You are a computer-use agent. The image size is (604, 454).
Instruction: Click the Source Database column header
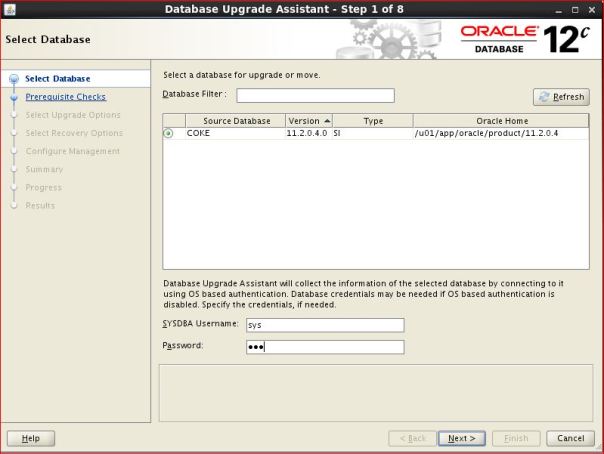tap(236, 121)
